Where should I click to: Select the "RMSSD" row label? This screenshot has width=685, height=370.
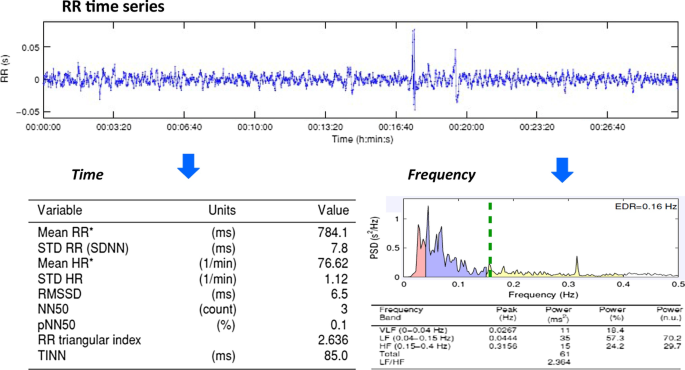[x=59, y=294]
